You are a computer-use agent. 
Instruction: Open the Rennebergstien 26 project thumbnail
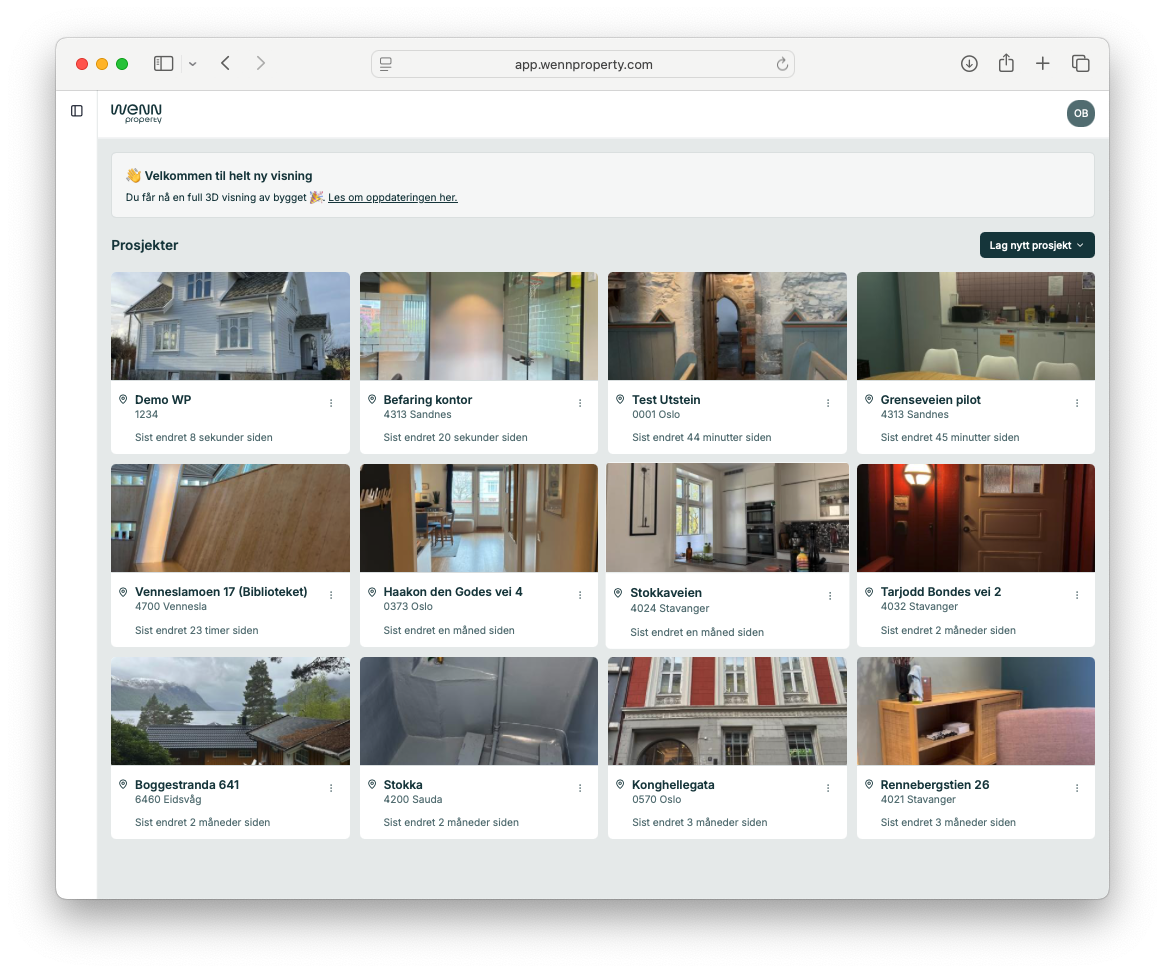(x=976, y=711)
